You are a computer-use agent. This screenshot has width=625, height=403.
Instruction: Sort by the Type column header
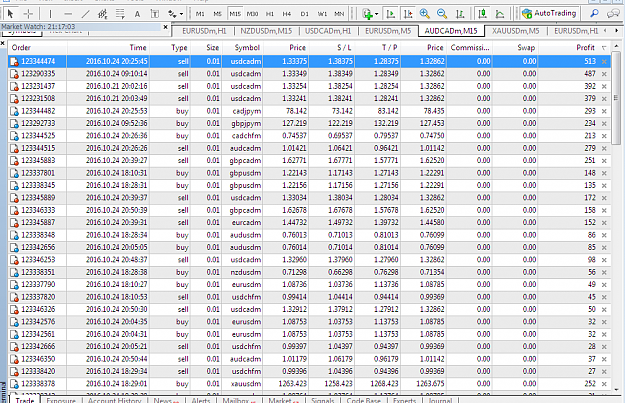coord(171,47)
